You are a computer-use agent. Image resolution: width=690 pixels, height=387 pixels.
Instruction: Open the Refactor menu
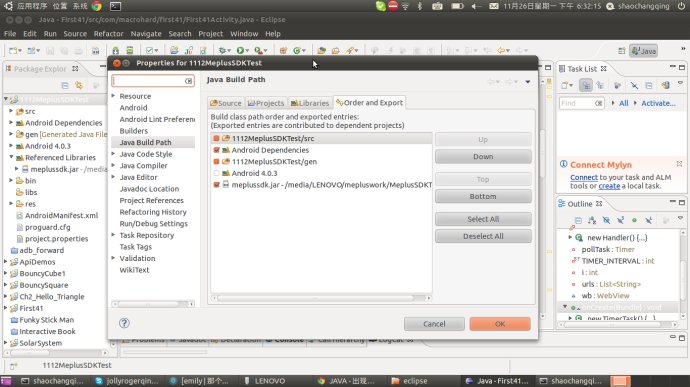pos(108,34)
